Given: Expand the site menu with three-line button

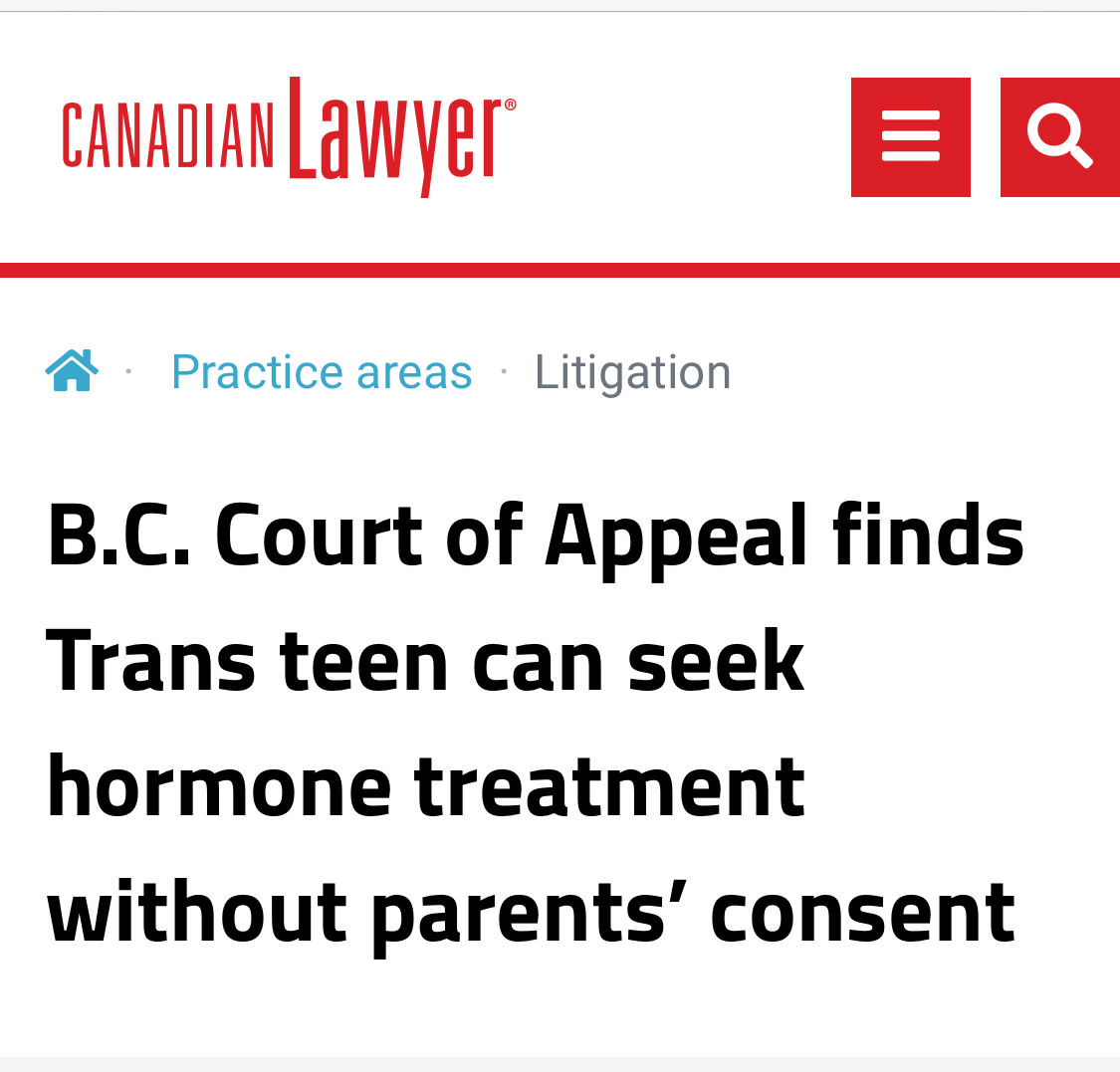Looking at the screenshot, I should point(910,136).
